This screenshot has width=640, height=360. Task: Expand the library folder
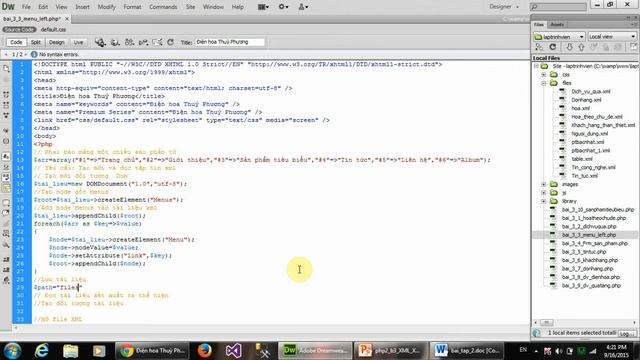544,201
